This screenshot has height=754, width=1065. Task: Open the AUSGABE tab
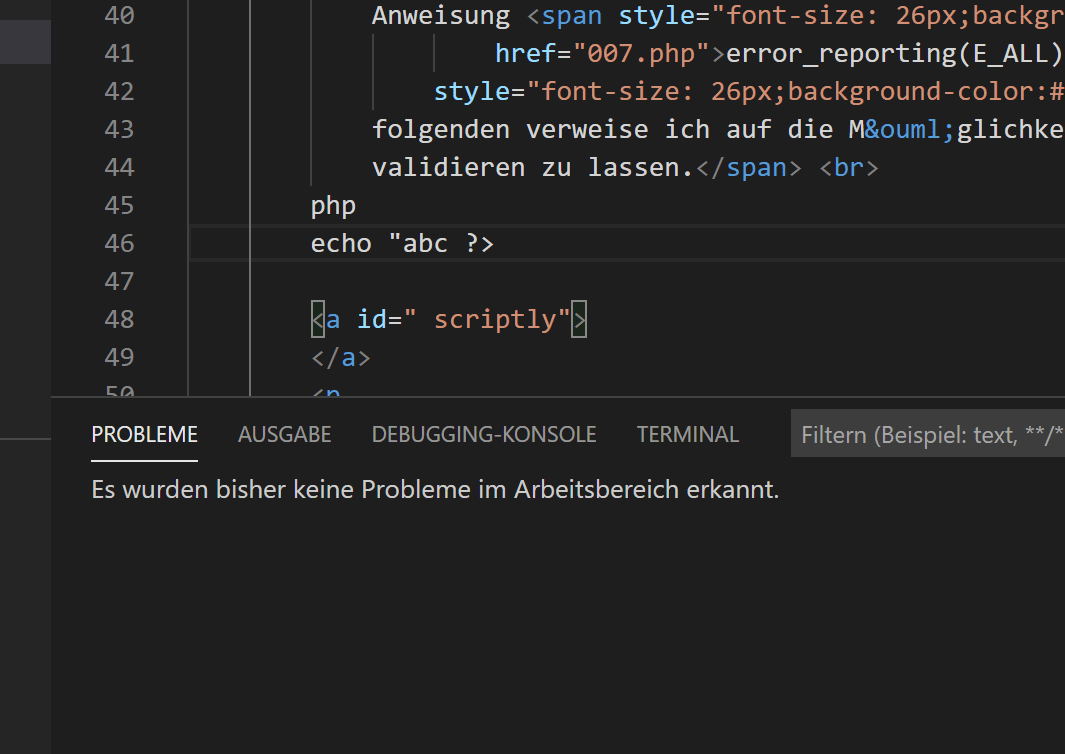[x=284, y=435]
